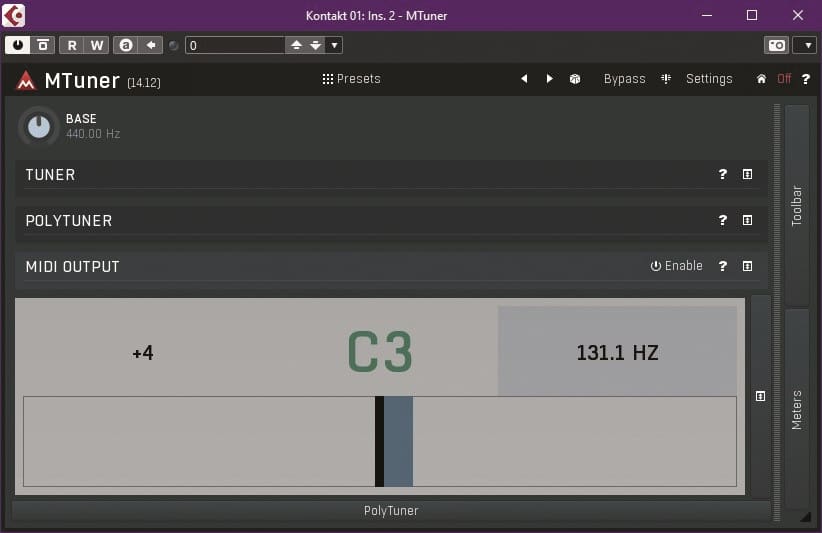This screenshot has width=822, height=533.
Task: Click the tuner display popup icon at right
Action: [x=761, y=396]
